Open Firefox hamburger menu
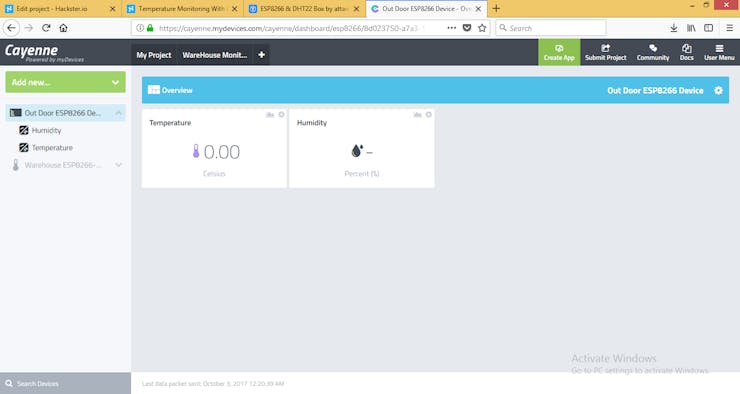This screenshot has height=394, width=740. click(x=730, y=28)
